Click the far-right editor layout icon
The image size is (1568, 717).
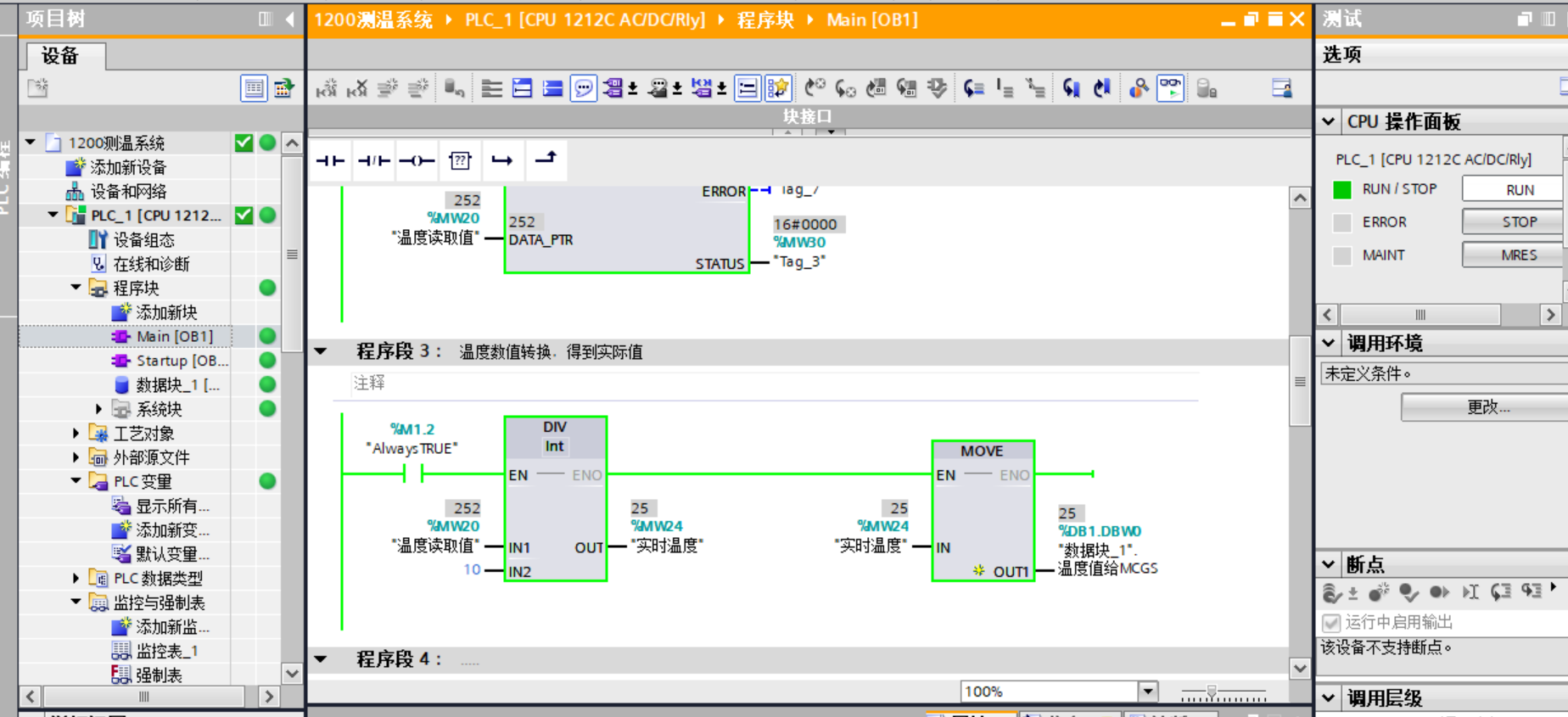(1282, 88)
